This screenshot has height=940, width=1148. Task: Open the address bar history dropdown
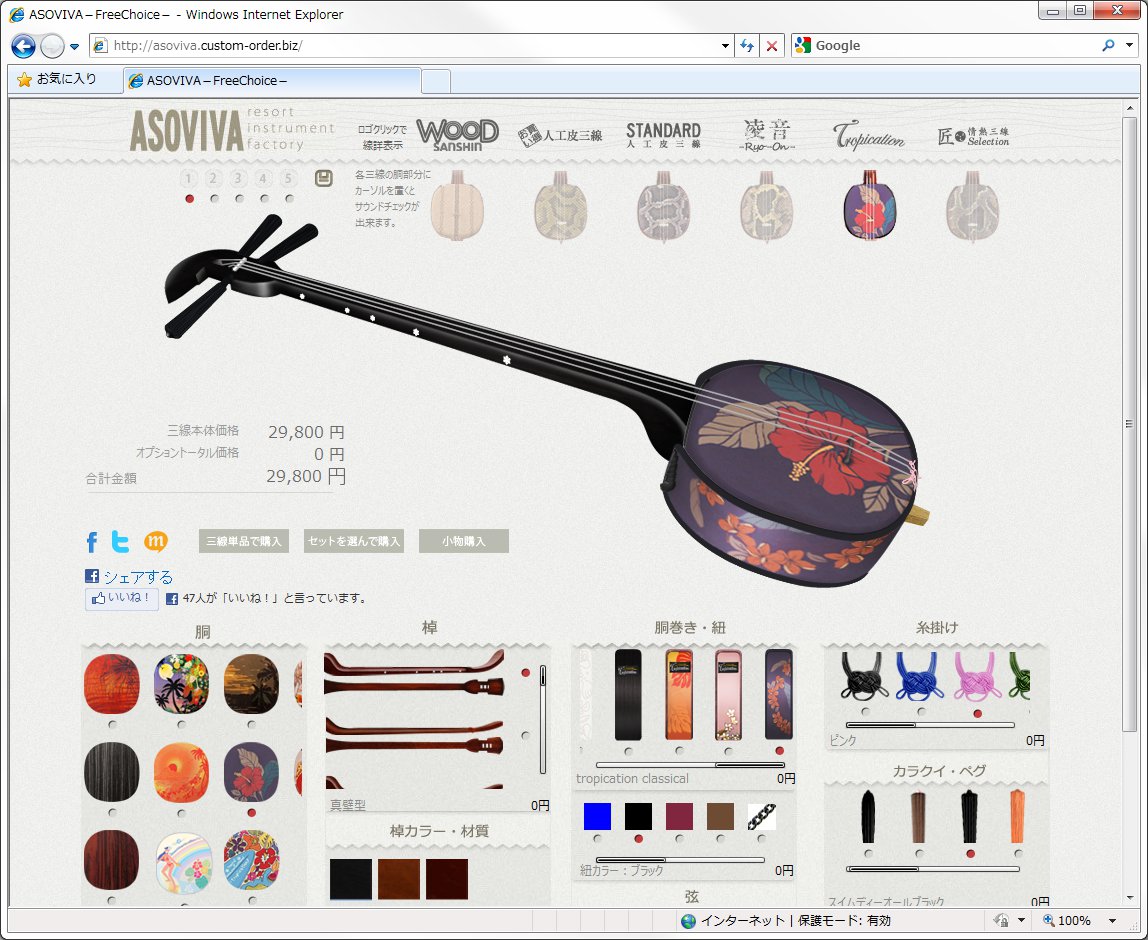coord(725,45)
